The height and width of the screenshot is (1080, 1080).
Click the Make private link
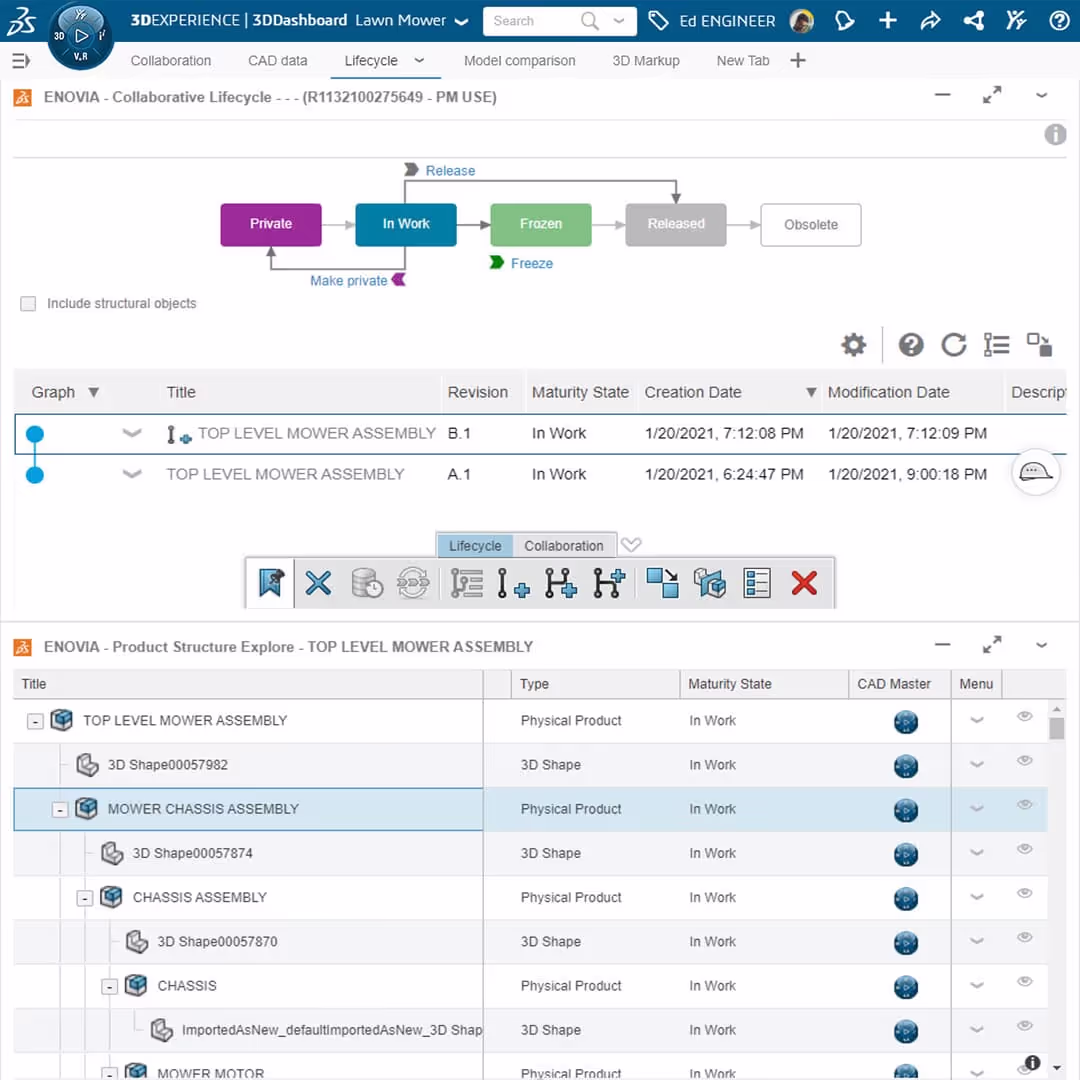(x=349, y=280)
